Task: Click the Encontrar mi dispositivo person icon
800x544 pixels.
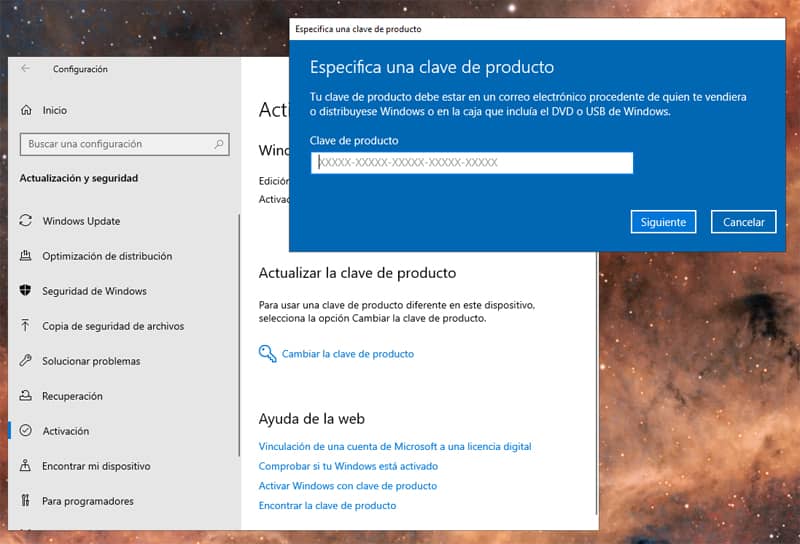Action: 25,465
